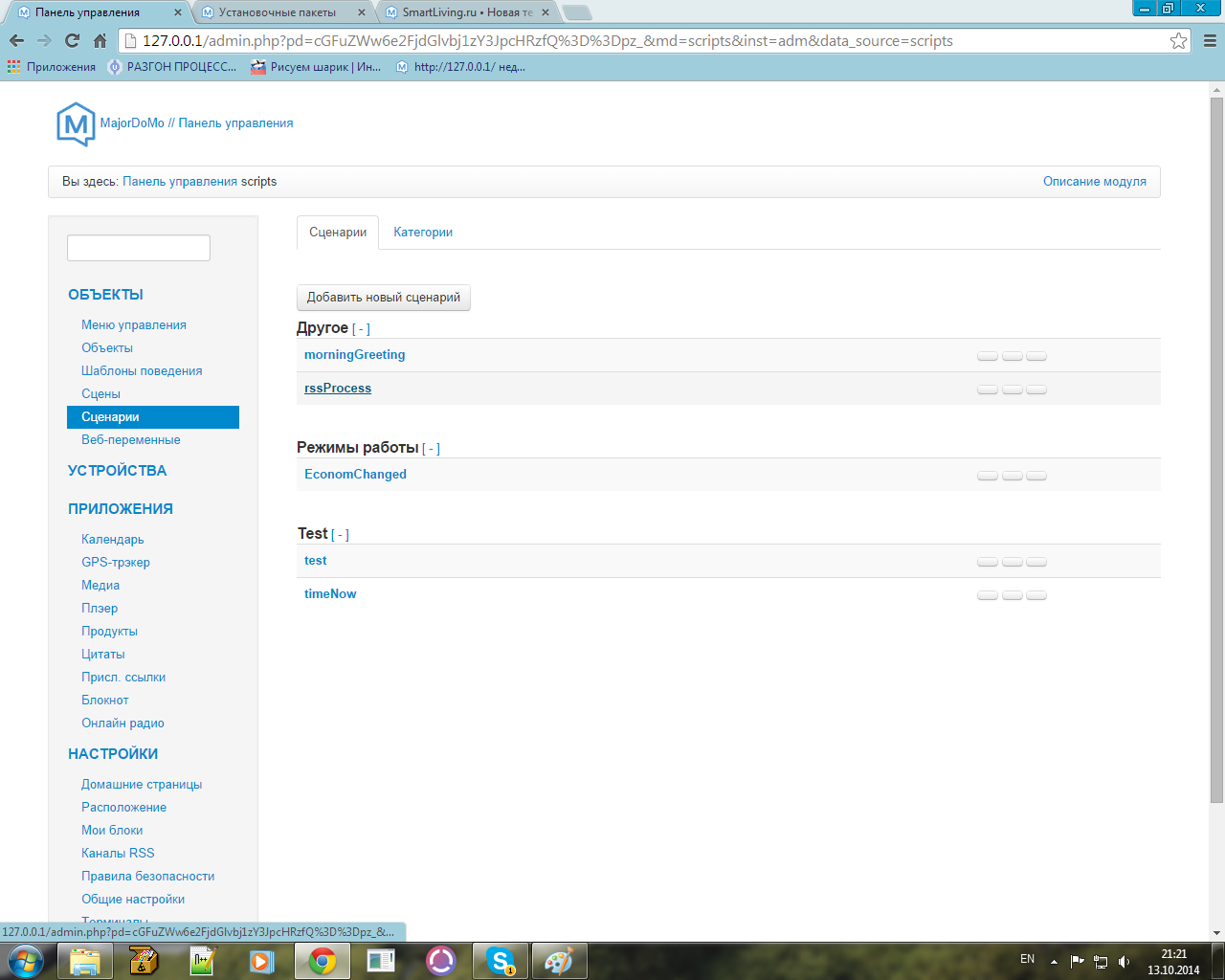Open GPS-трэкер in the sidebar
The image size is (1225, 980).
(116, 563)
